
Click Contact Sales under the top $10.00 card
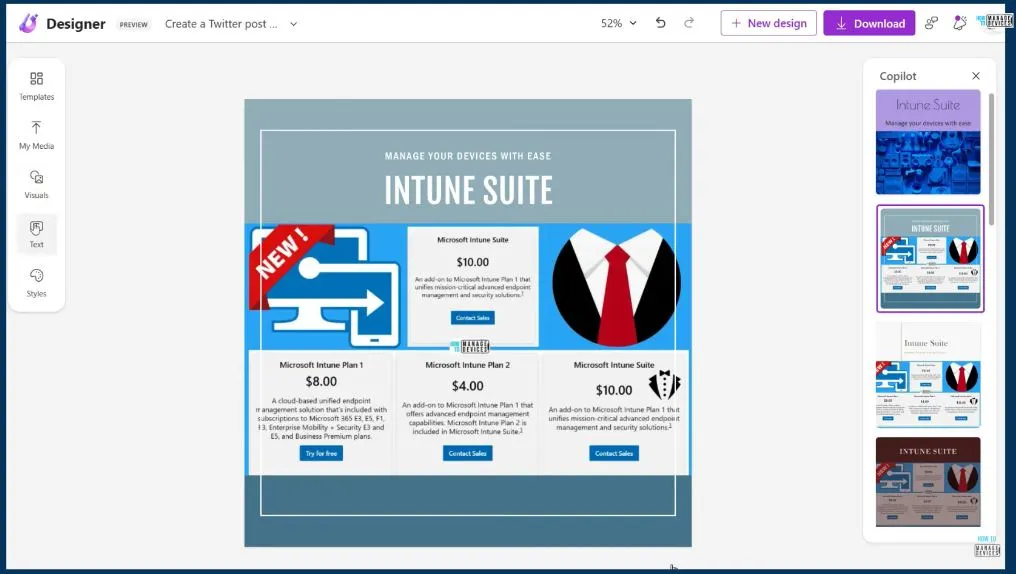472,318
